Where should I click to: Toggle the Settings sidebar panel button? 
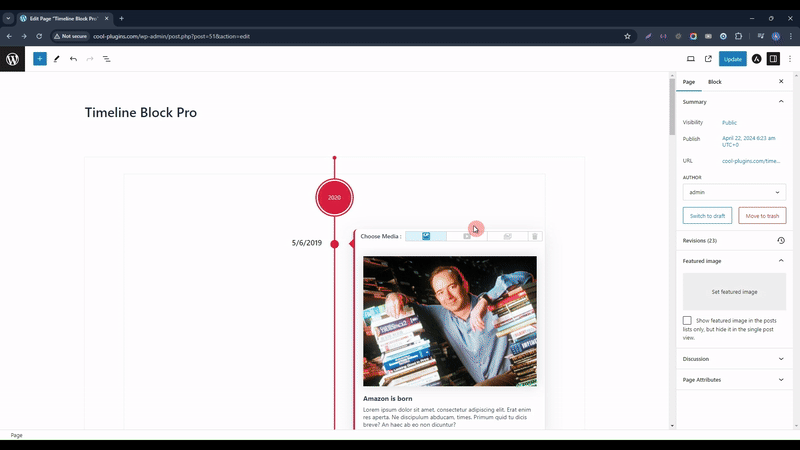tap(773, 59)
